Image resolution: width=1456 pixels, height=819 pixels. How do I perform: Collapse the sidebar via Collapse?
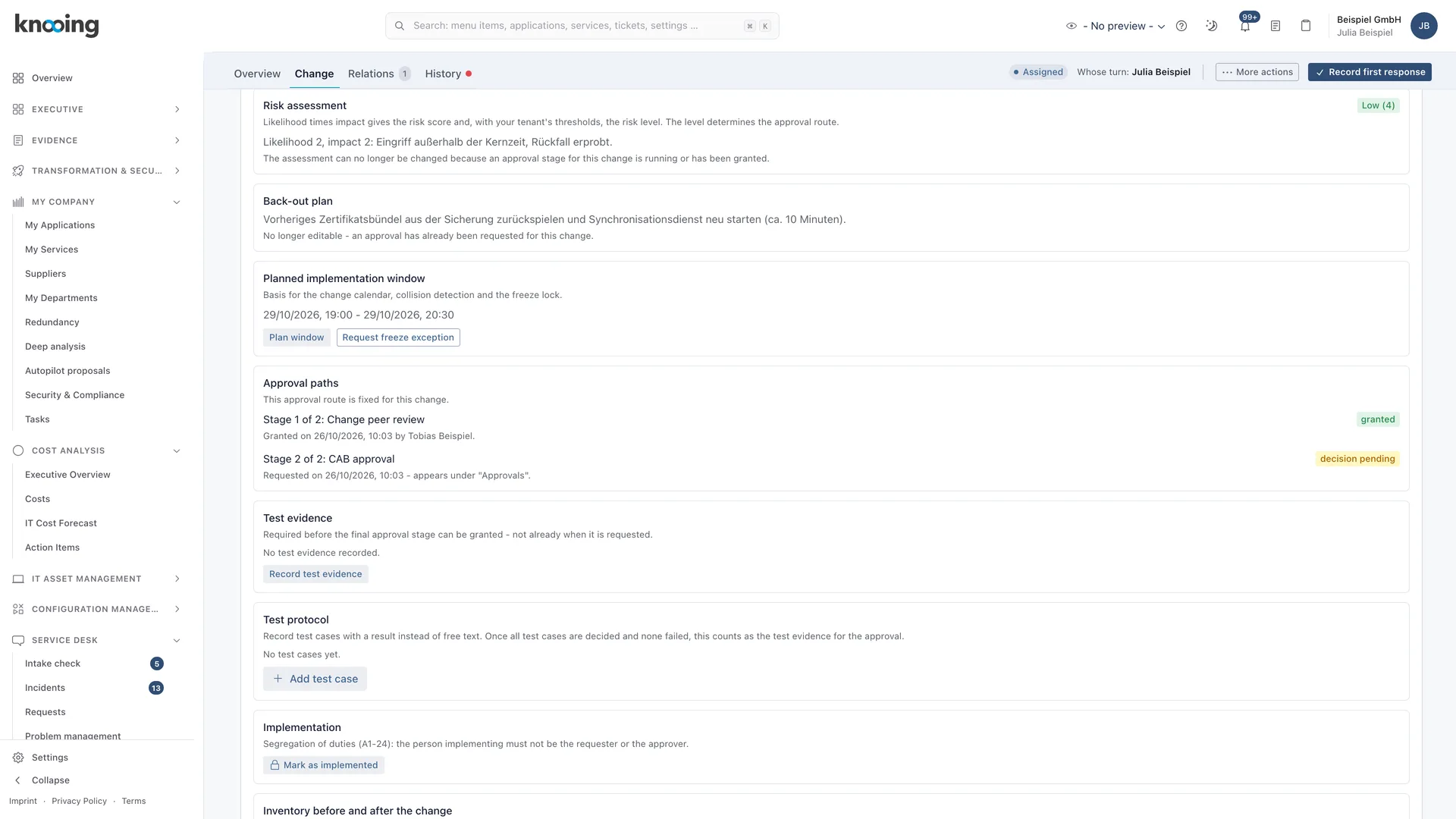pyautogui.click(x=50, y=780)
